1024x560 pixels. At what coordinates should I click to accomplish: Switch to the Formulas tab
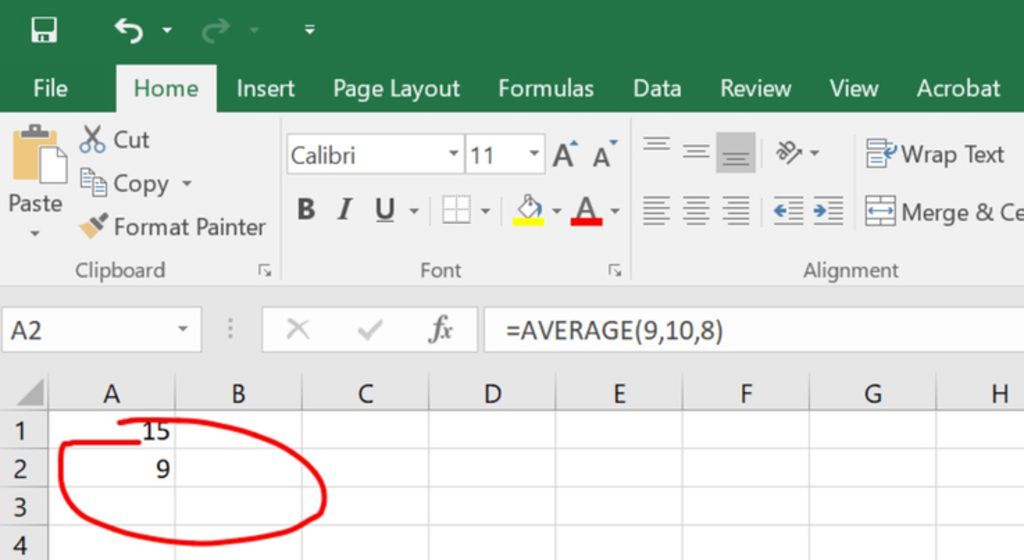point(546,88)
